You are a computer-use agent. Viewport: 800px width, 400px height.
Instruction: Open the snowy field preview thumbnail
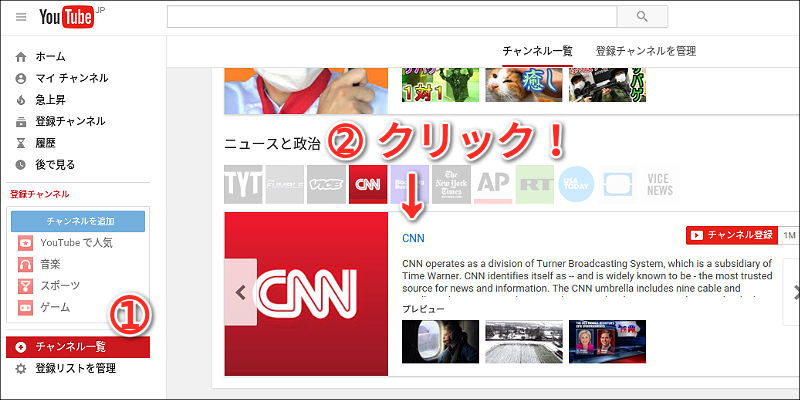coord(524,341)
